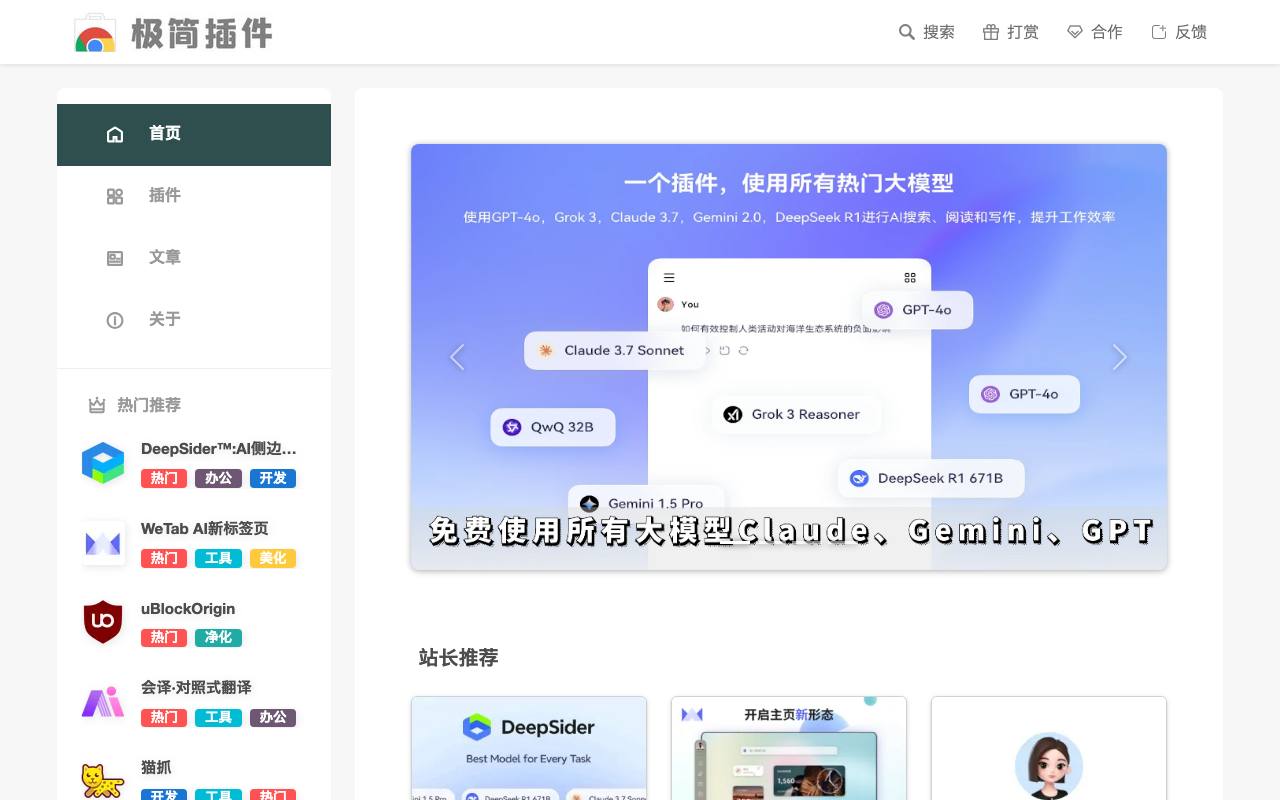This screenshot has width=1280, height=800.
Task: Click the Gemini 1.5 Pro chip in banner
Action: (646, 503)
